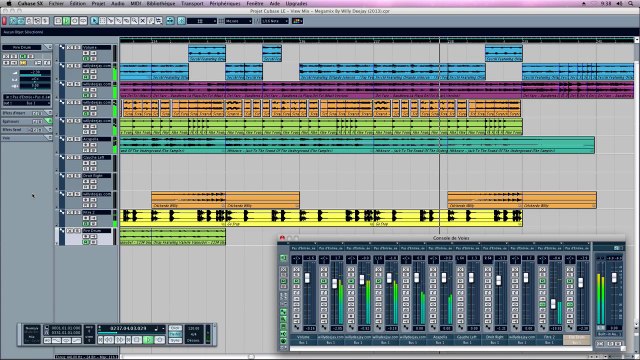640x360 pixels.
Task: Select Flex 2 channel label in mixer
Action: point(549,337)
